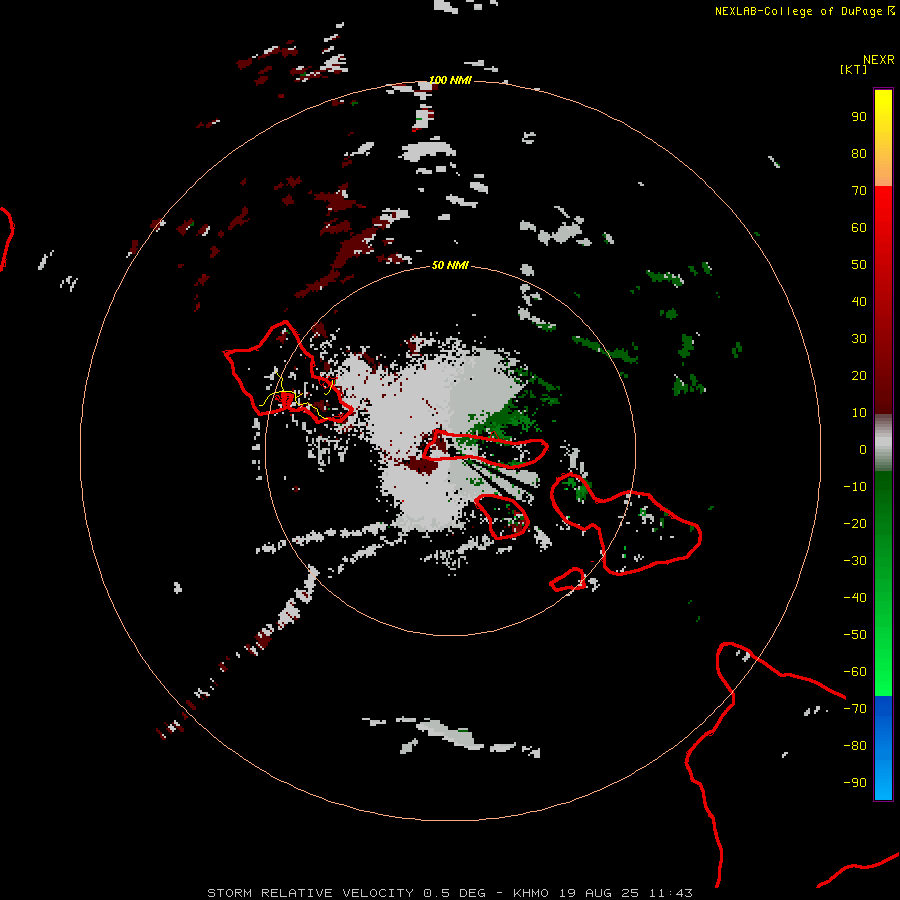The width and height of the screenshot is (900, 900).
Task: Click the 0 value on the velocity scale
Action: (863, 450)
